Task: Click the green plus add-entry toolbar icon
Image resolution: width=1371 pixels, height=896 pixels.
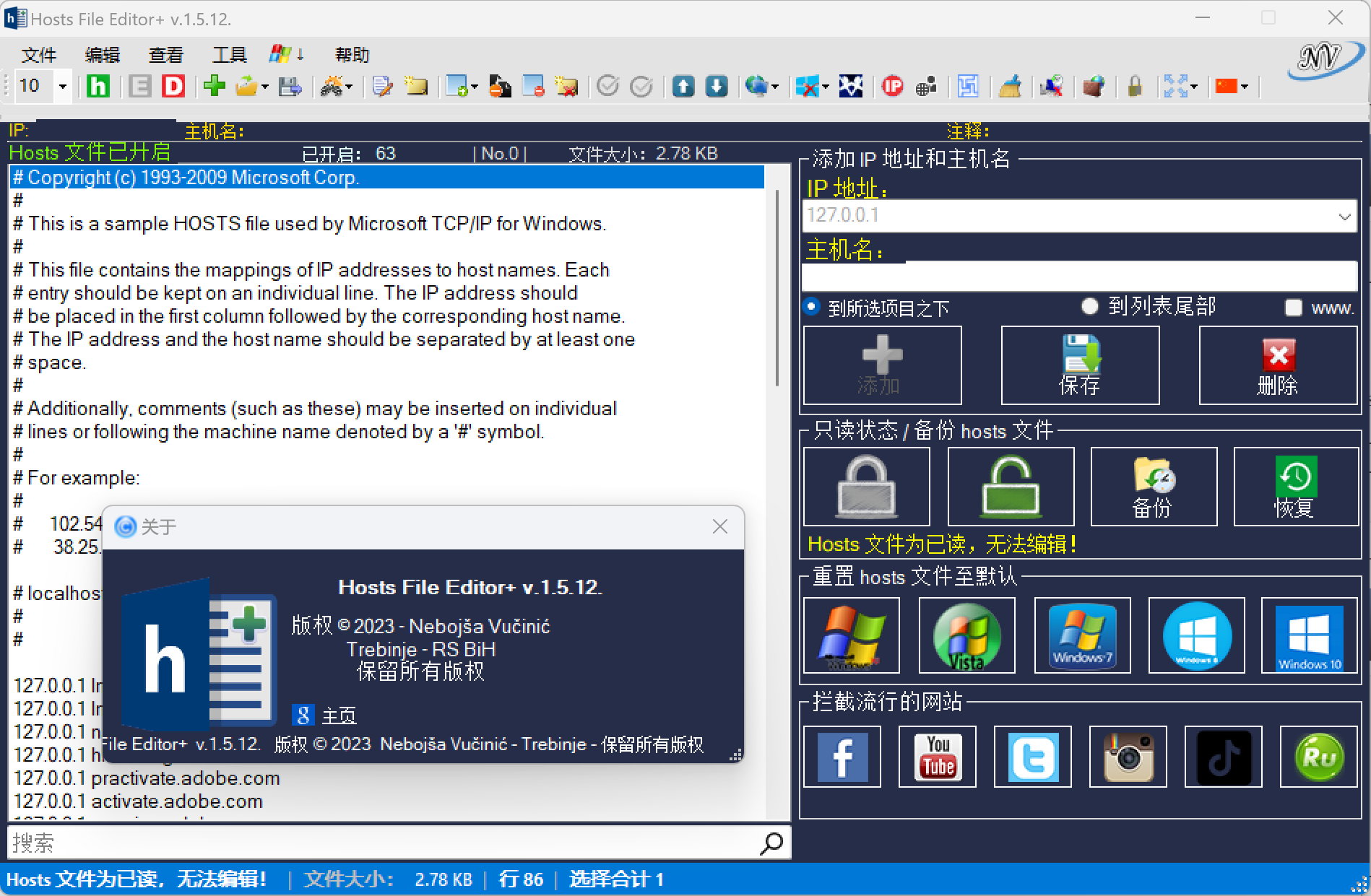Action: pyautogui.click(x=215, y=86)
